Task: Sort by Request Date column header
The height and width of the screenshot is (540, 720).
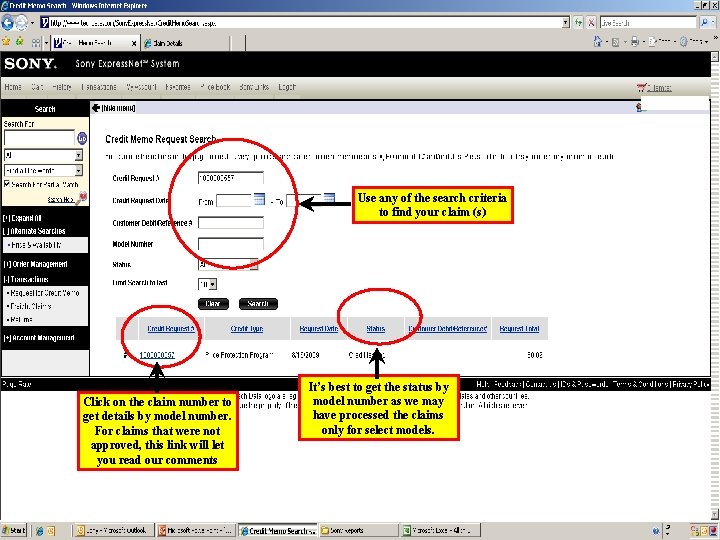Action: 319,328
